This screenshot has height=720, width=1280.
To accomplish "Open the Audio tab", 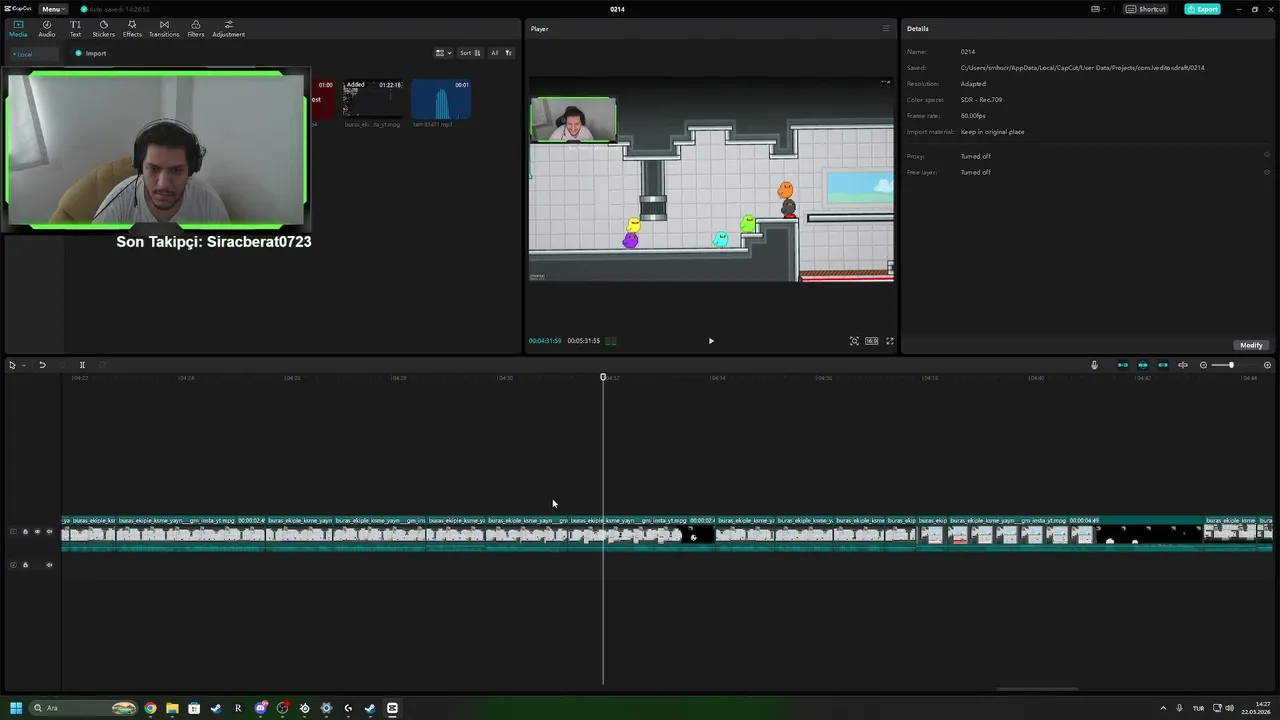I will pyautogui.click(x=47, y=28).
